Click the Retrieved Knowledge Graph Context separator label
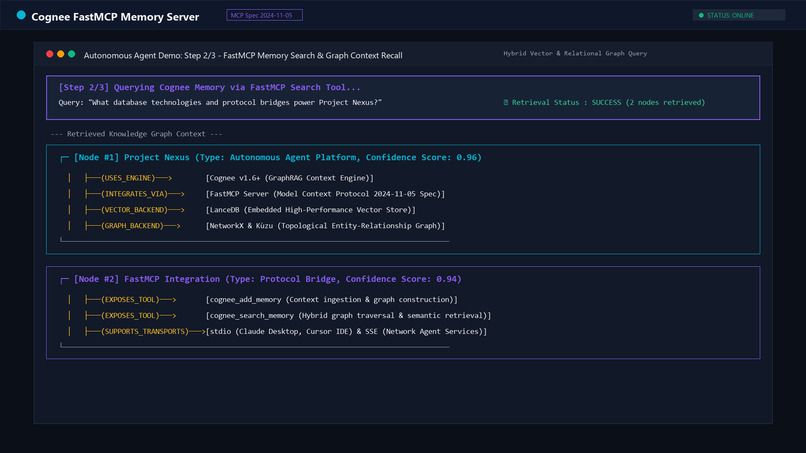This screenshot has width=806, height=453. click(137, 134)
